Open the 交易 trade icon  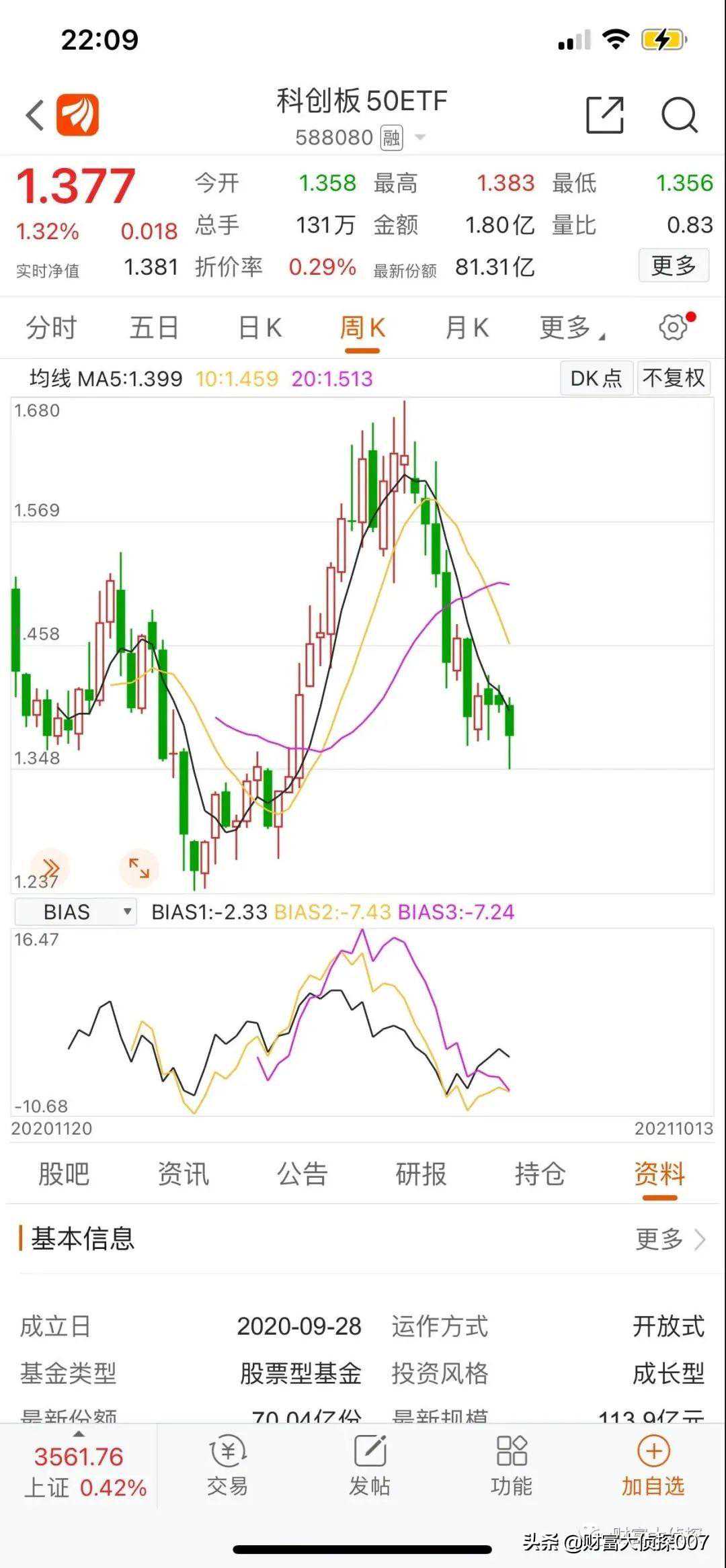pyautogui.click(x=227, y=1466)
